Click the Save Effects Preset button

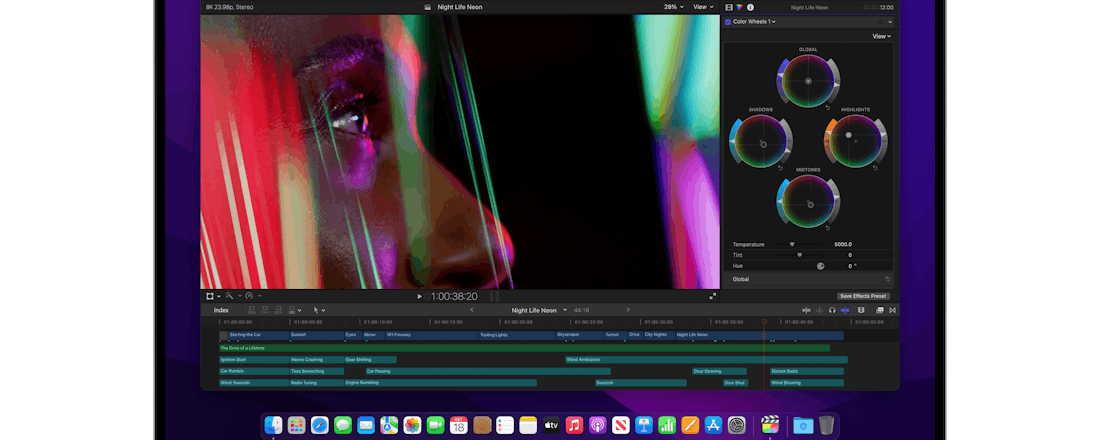[863, 296]
